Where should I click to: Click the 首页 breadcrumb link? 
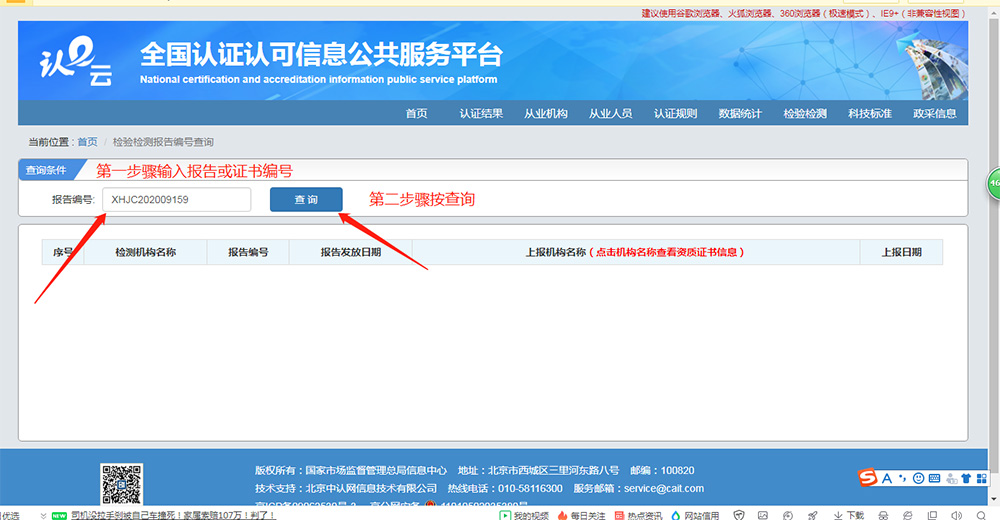click(x=88, y=142)
